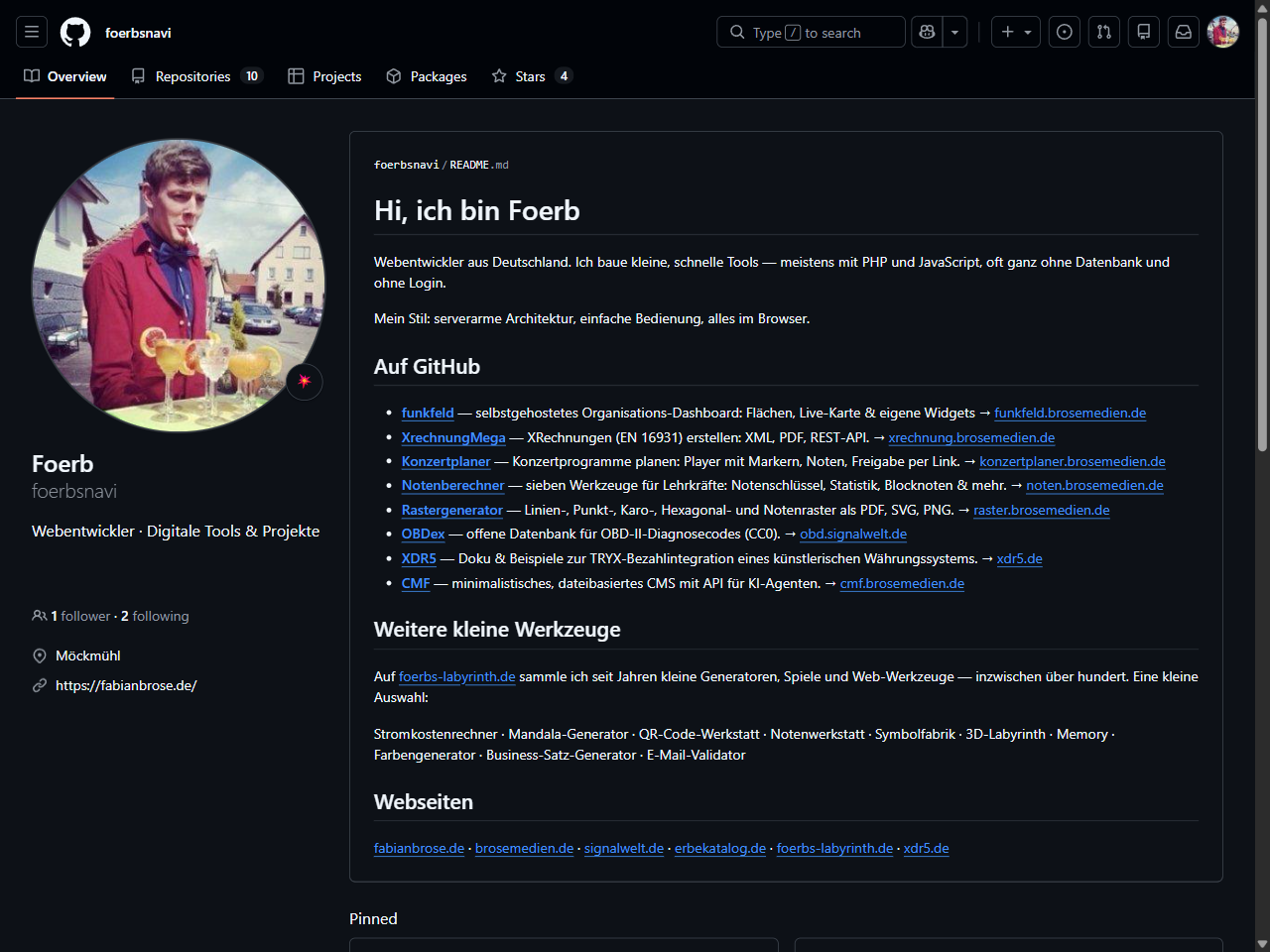The image size is (1270, 952).
Task: Expand the Copilot dropdown arrow
Action: [x=954, y=32]
